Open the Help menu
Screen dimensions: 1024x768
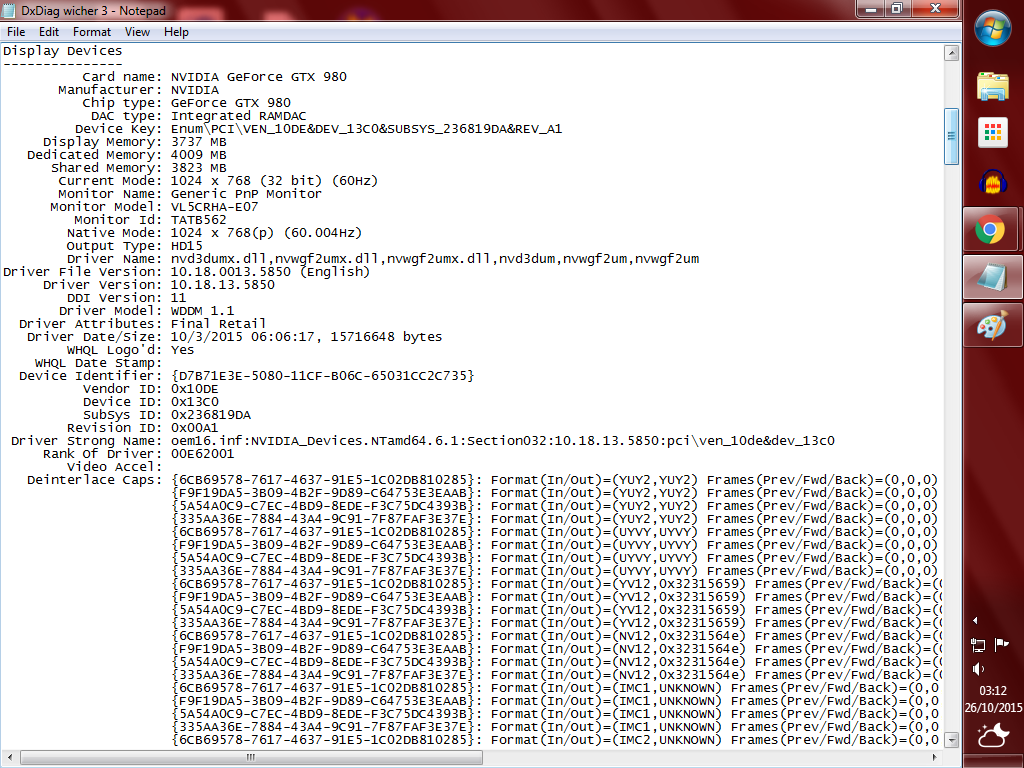click(x=176, y=31)
